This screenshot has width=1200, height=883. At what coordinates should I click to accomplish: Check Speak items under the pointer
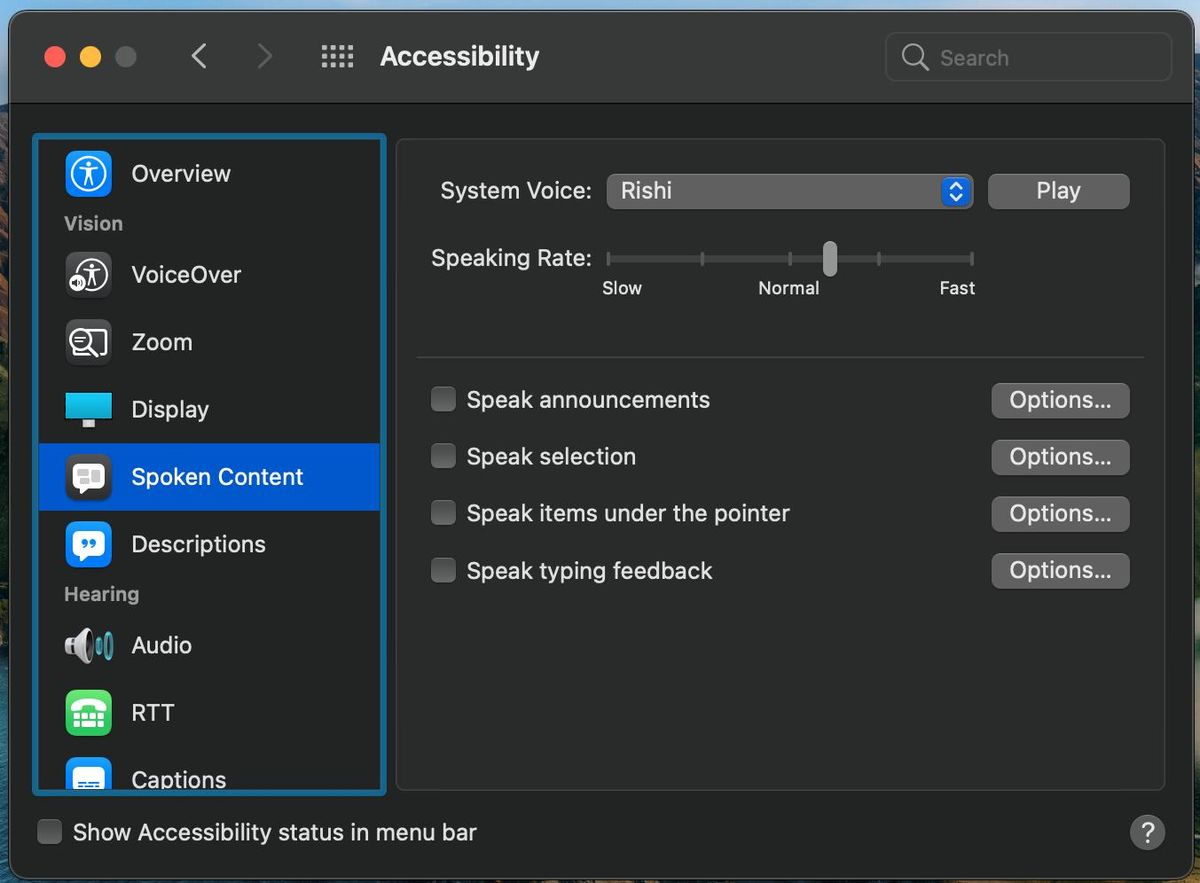click(x=443, y=512)
